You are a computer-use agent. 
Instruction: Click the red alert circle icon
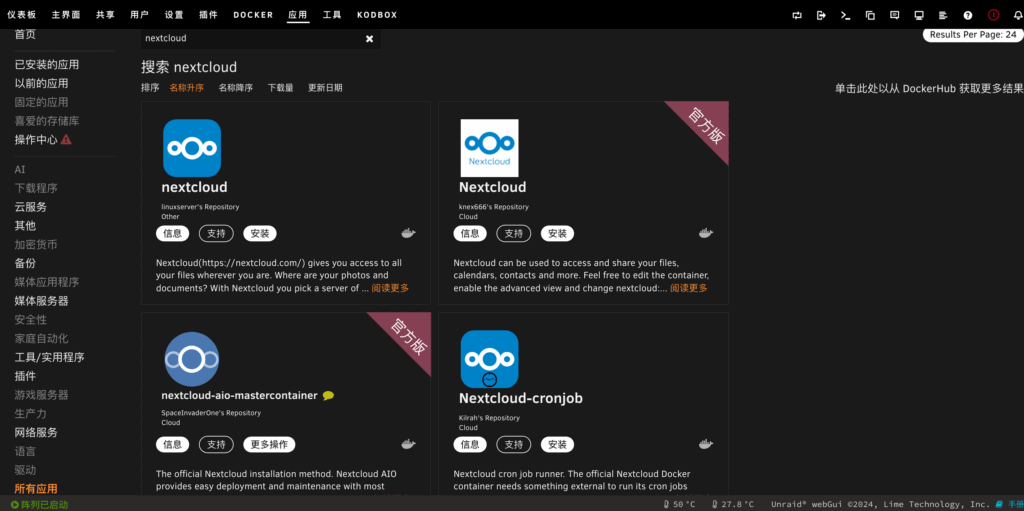tap(993, 15)
